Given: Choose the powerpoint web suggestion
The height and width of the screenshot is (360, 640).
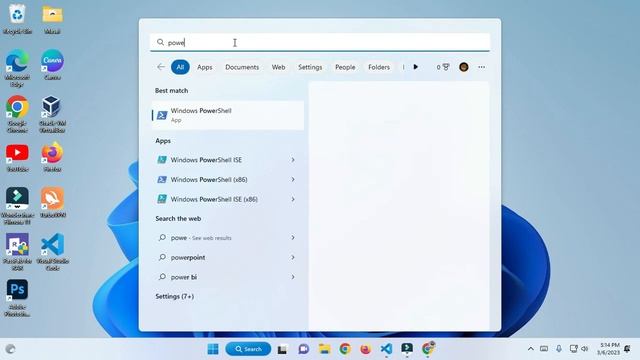Looking at the screenshot, I should [x=188, y=258].
